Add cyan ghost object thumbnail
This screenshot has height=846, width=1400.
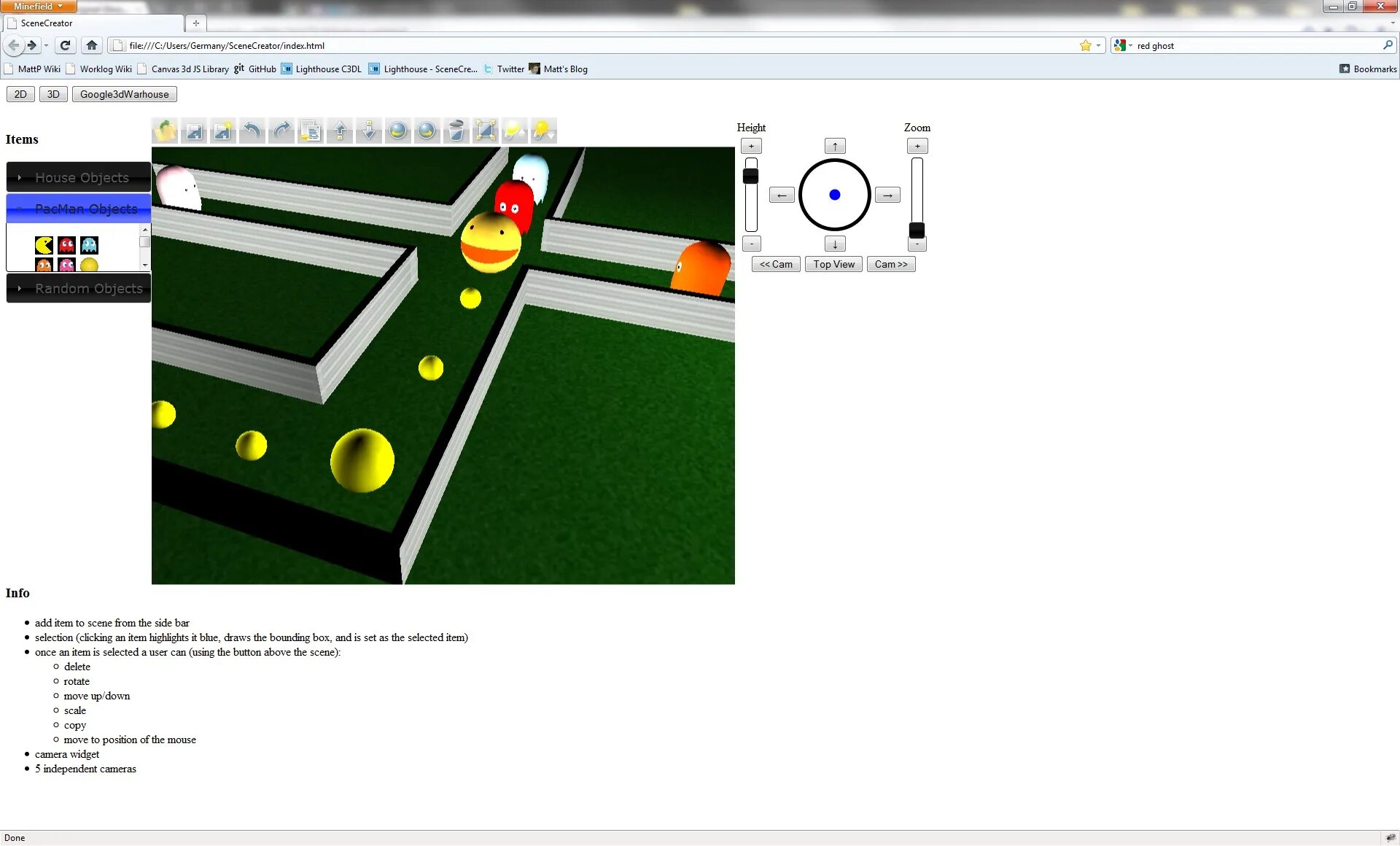point(89,245)
